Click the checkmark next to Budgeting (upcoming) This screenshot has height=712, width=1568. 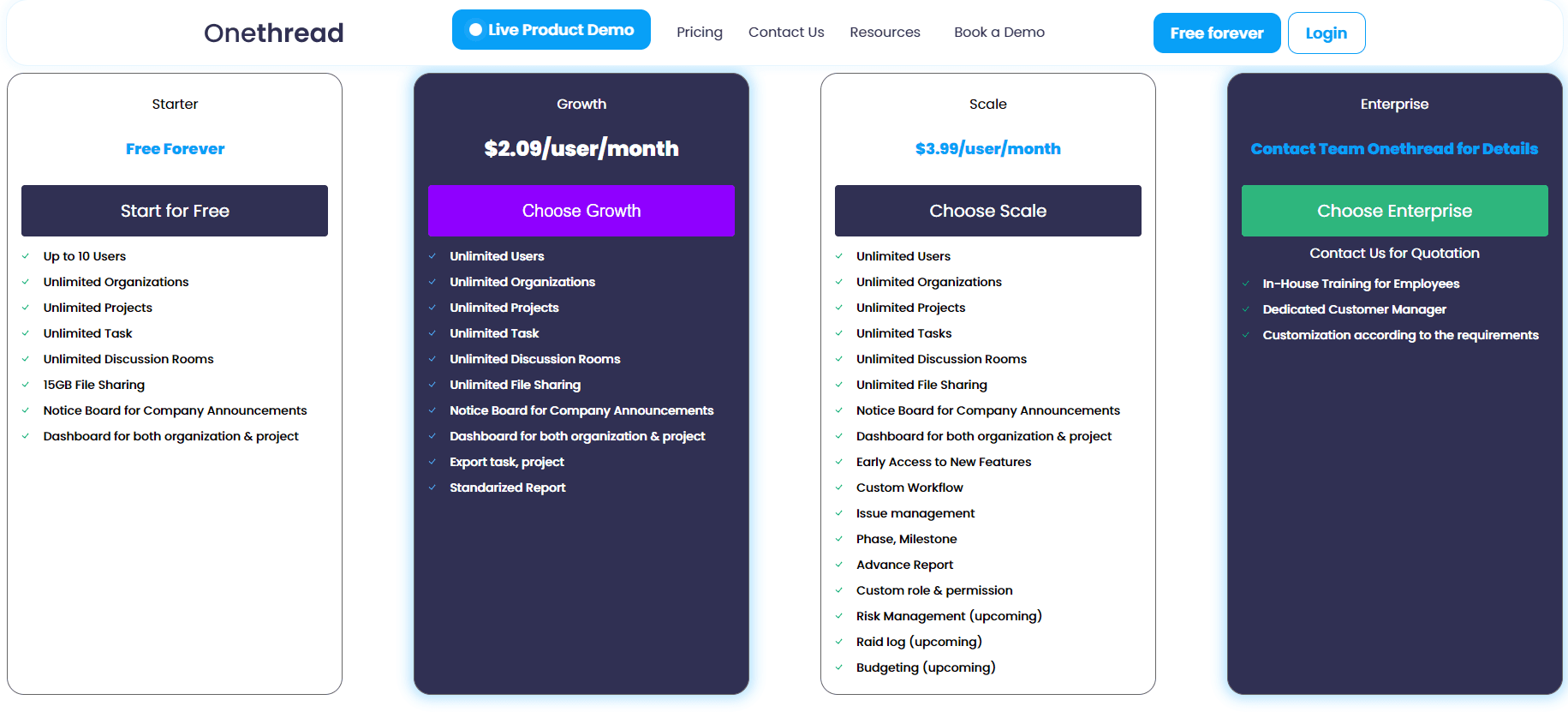pyautogui.click(x=838, y=667)
